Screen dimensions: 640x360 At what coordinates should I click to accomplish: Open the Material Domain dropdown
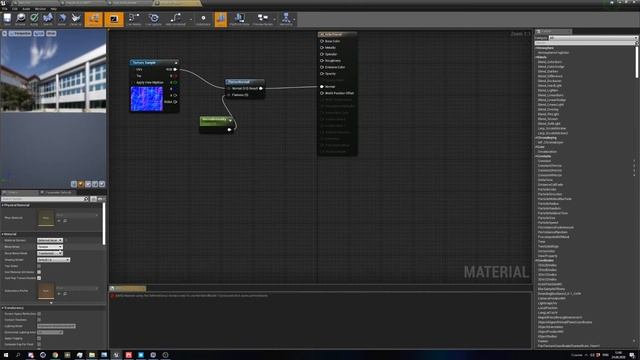pyautogui.click(x=50, y=240)
